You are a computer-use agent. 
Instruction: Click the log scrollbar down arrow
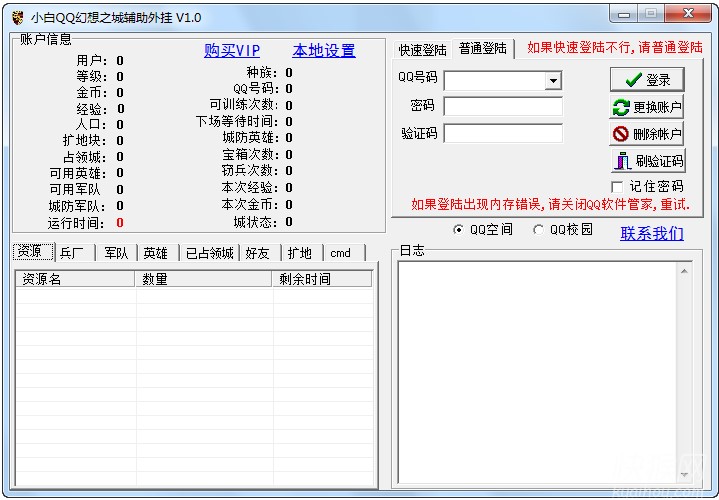[684, 475]
